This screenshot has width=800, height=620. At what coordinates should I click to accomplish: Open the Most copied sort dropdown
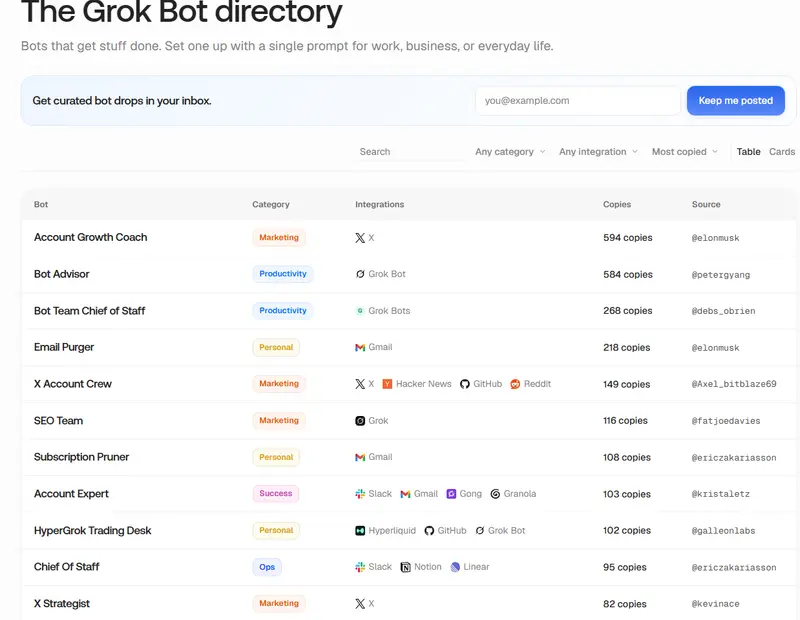685,152
